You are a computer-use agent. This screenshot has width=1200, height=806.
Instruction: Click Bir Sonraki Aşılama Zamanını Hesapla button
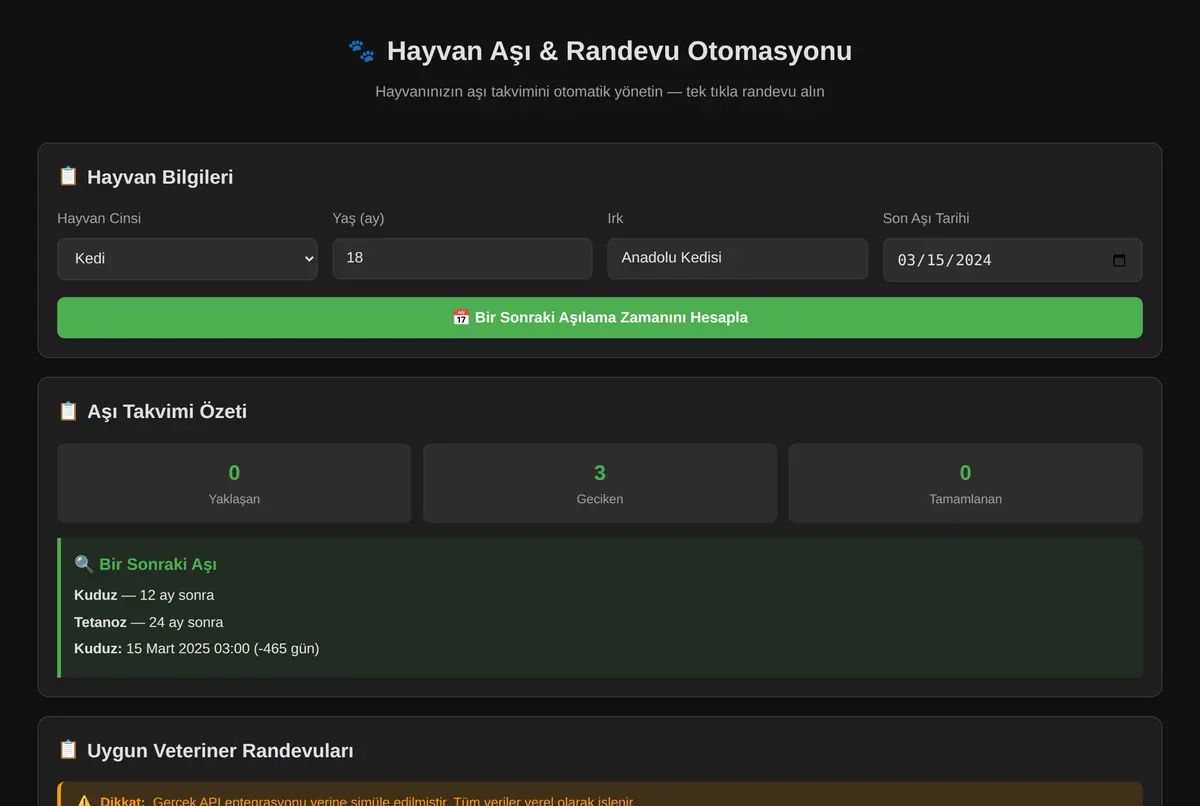pyautogui.click(x=600, y=318)
